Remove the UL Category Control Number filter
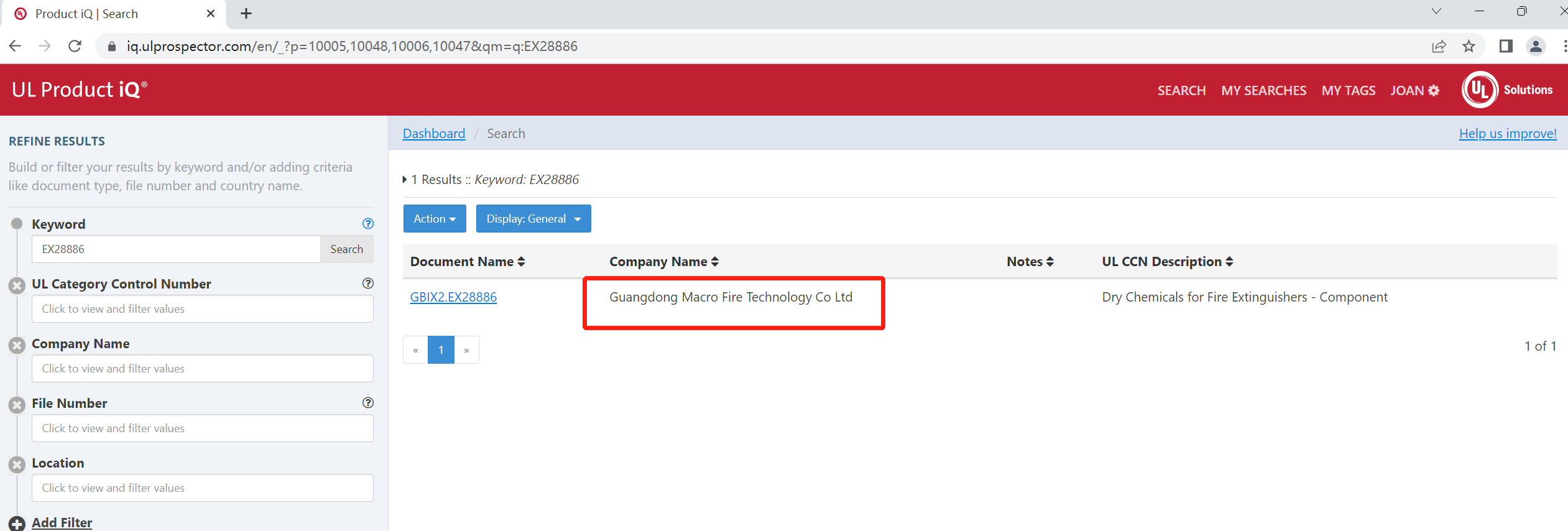 [17, 285]
